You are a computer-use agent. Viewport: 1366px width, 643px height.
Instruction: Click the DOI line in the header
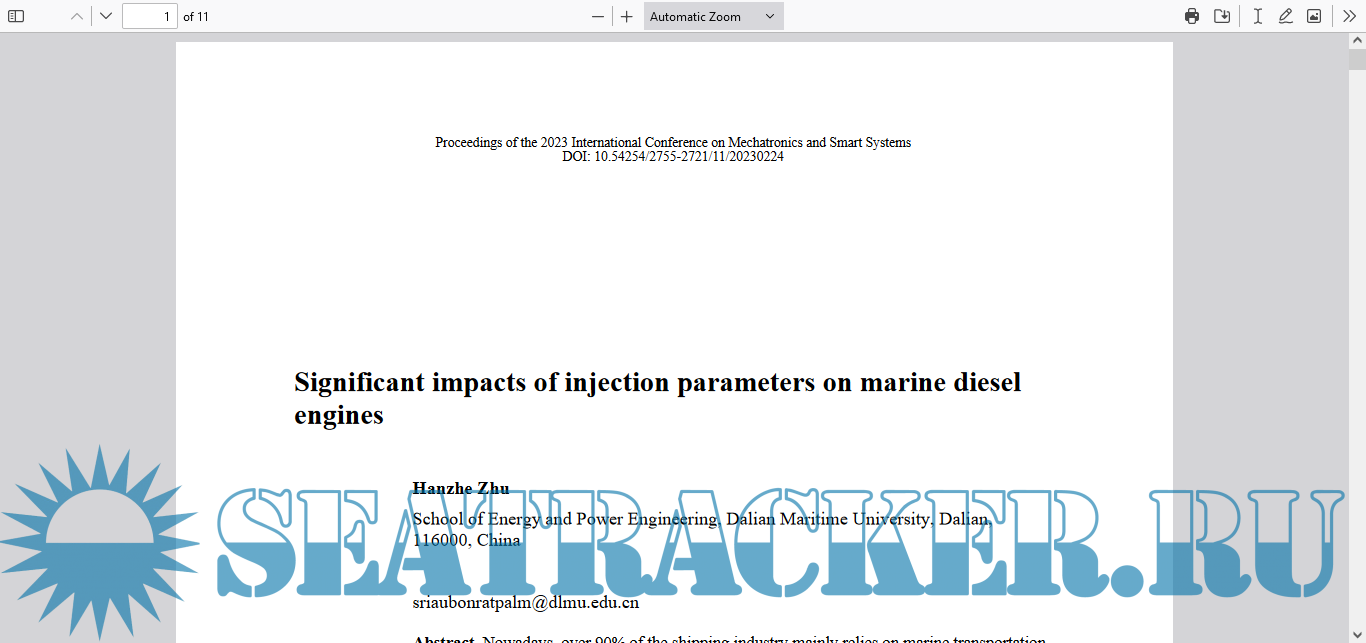tap(673, 156)
